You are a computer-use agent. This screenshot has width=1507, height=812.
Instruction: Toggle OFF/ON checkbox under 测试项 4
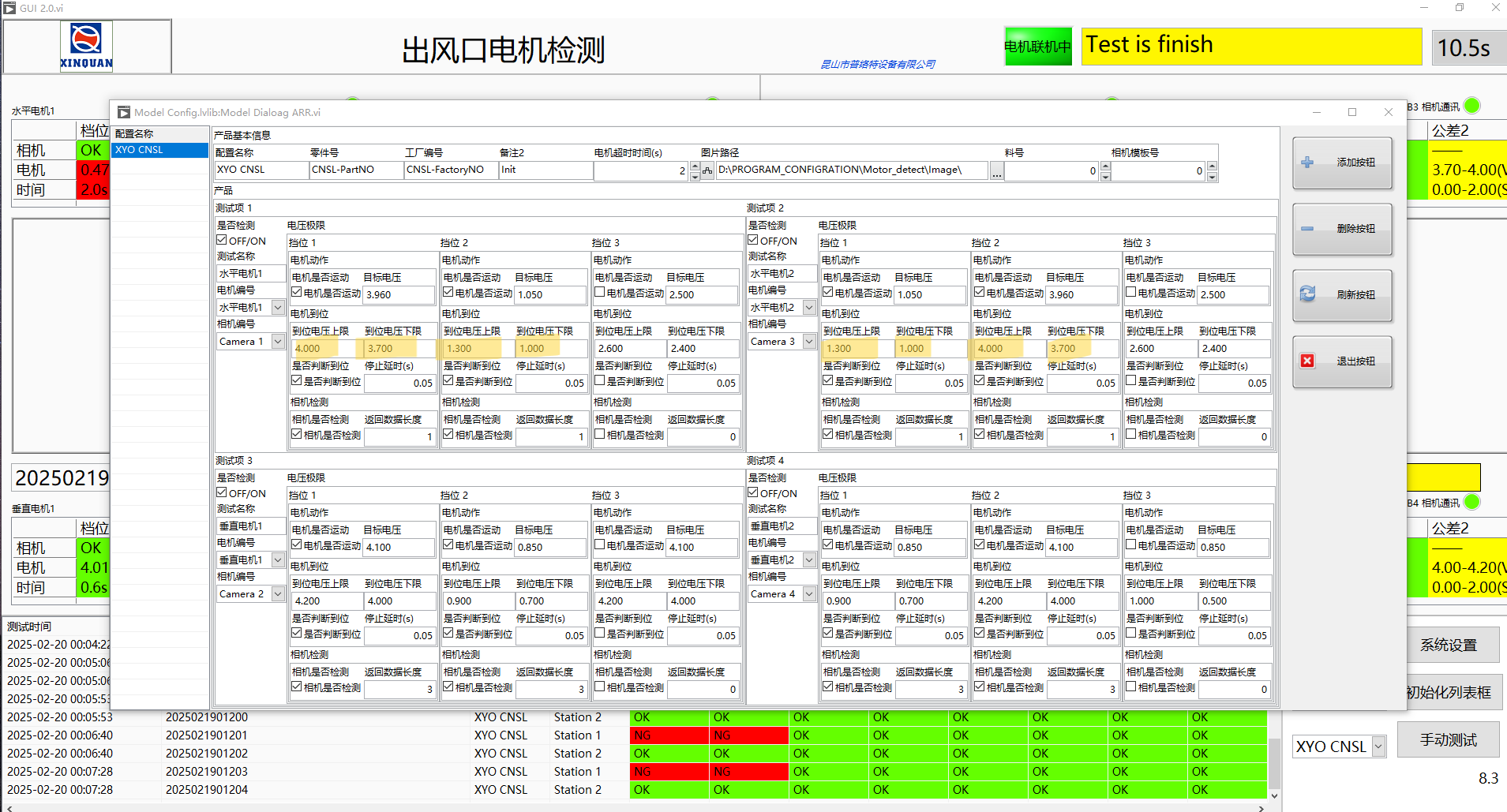pos(753,492)
